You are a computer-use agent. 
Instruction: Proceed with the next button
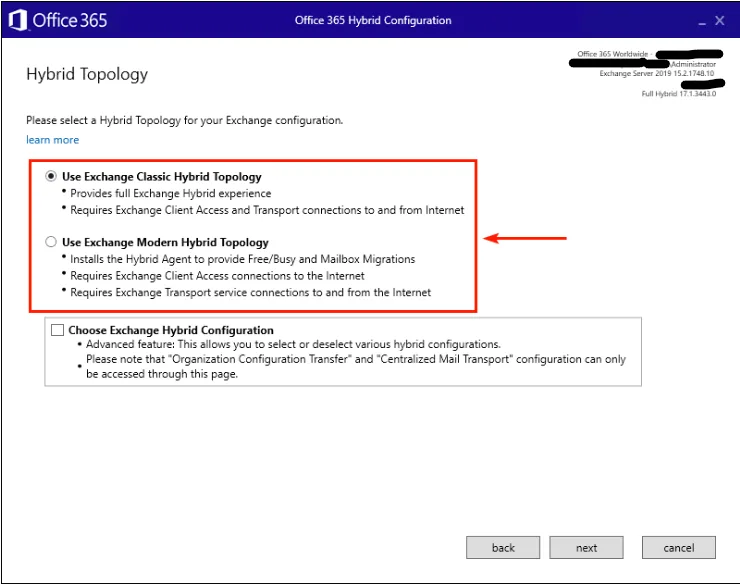[x=586, y=547]
